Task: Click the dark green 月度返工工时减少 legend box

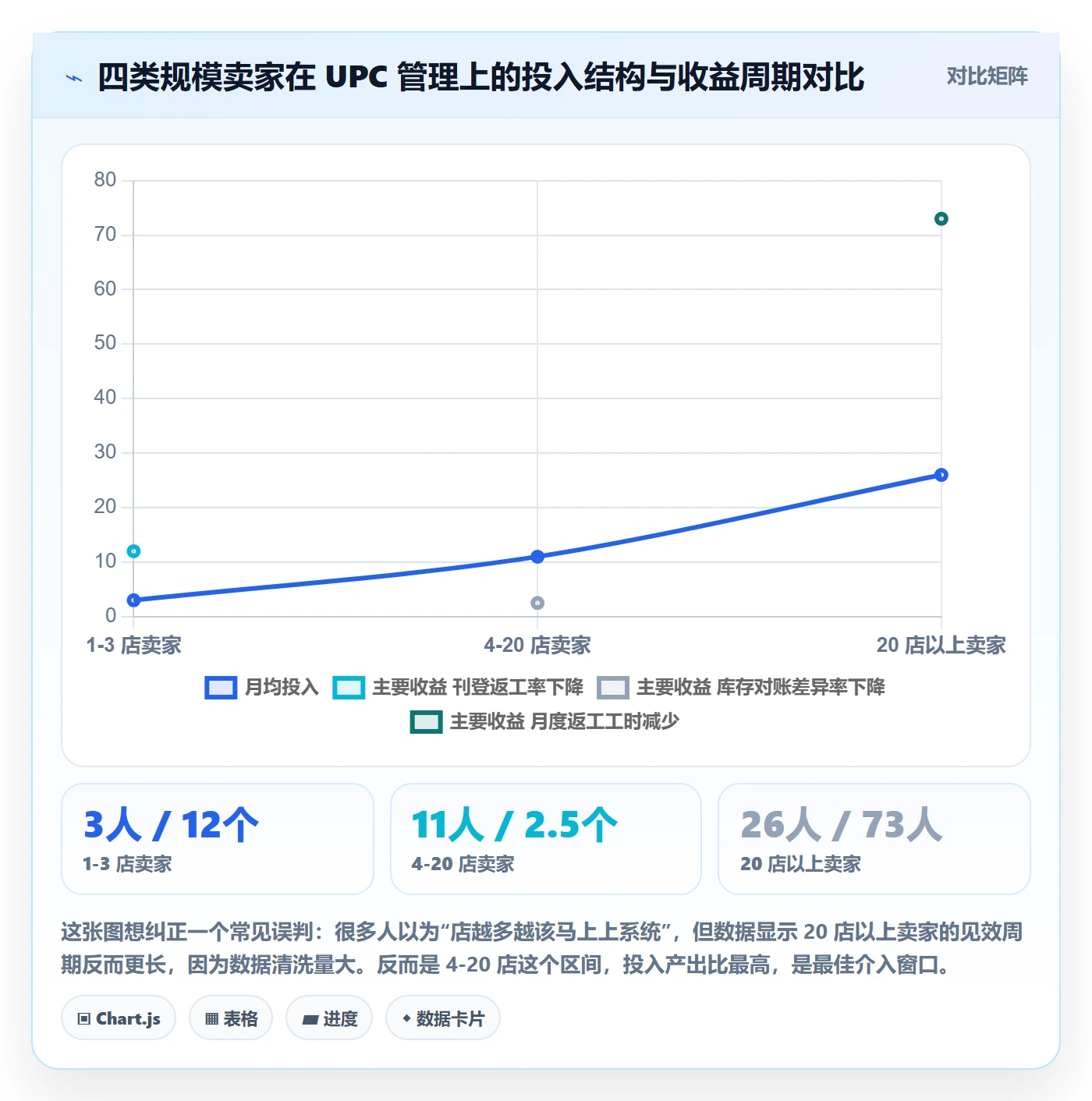Action: 427,722
